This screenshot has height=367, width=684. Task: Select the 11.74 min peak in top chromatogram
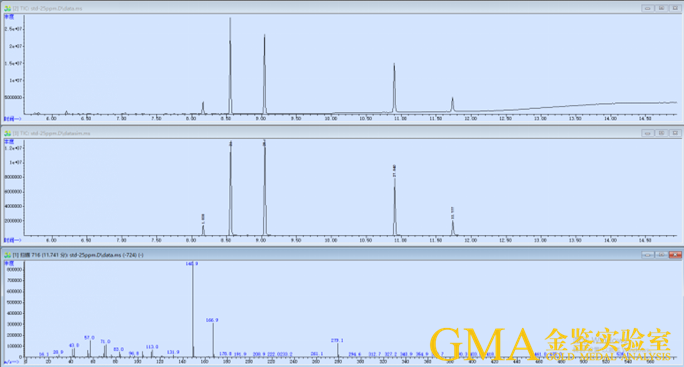(452, 105)
